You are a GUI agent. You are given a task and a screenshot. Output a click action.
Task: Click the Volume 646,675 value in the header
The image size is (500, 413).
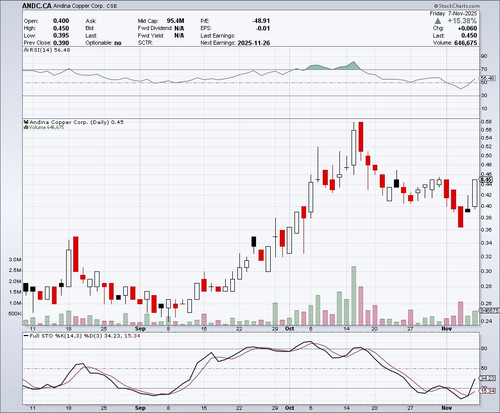coord(465,43)
